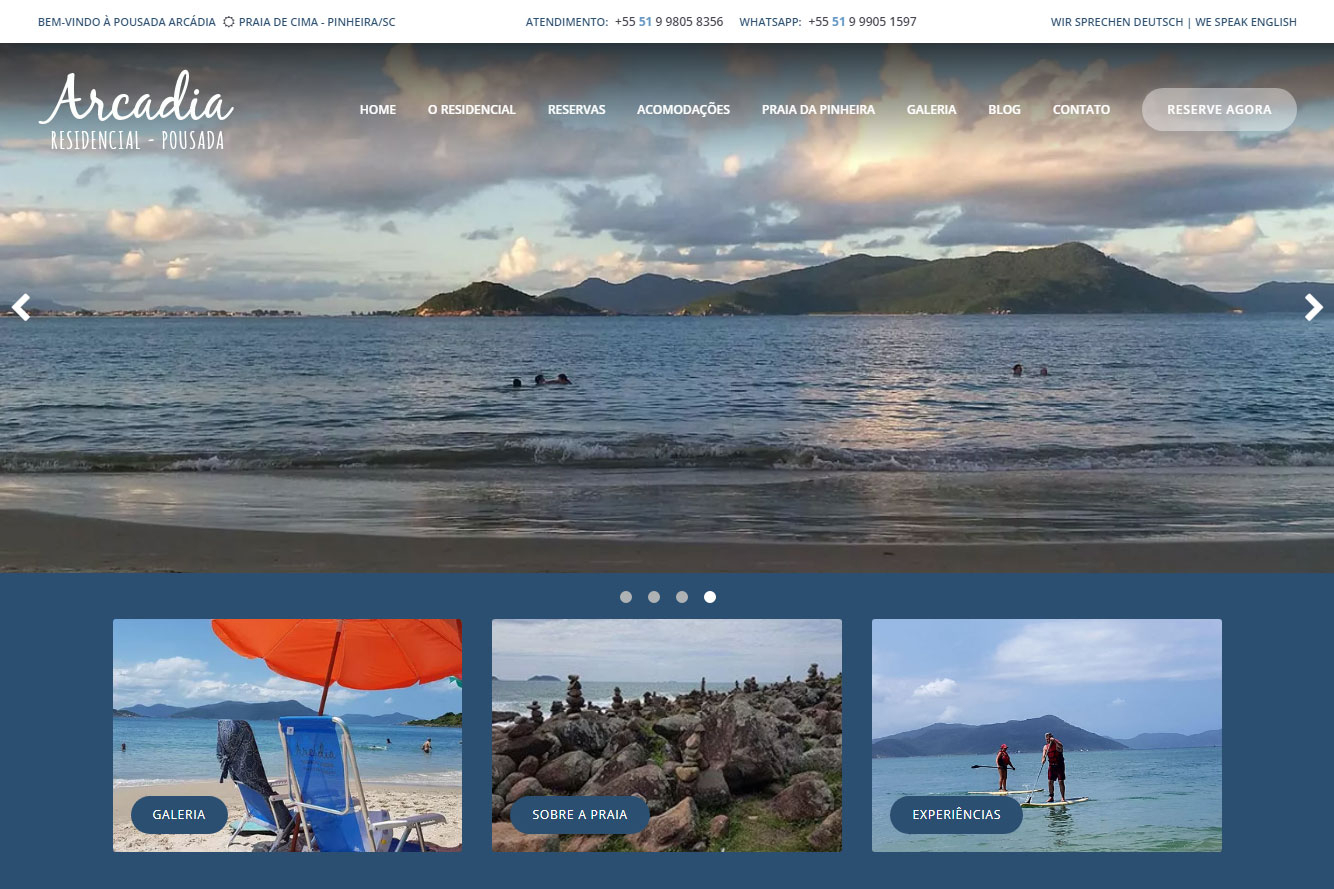
Task: Click We speak English text
Action: pyautogui.click(x=1246, y=22)
